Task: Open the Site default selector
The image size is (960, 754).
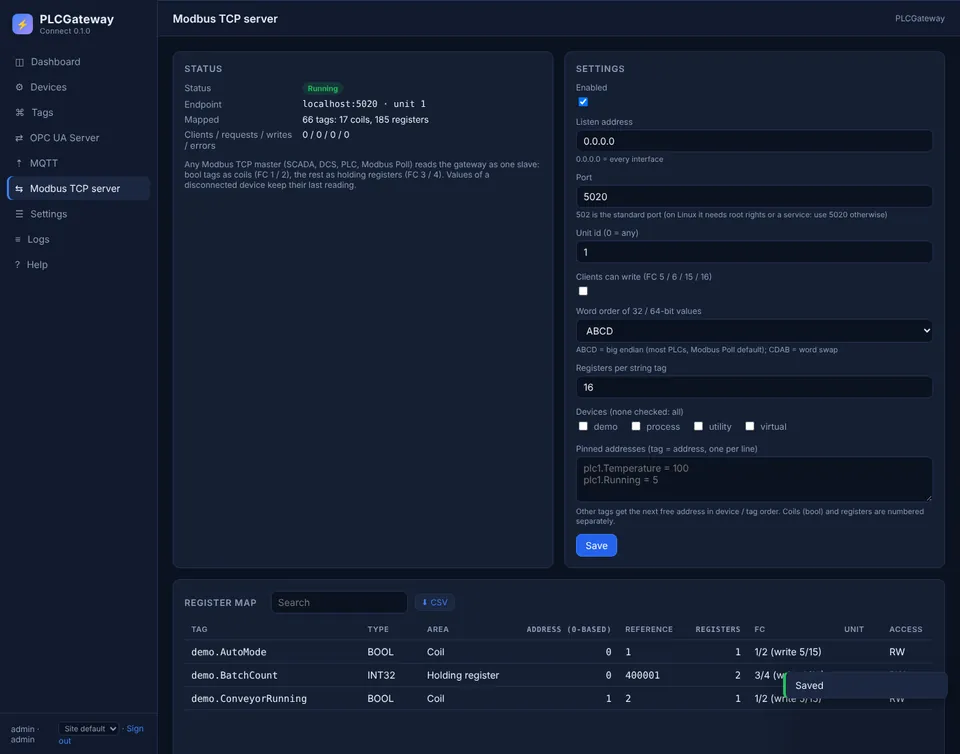Action: tap(88, 728)
